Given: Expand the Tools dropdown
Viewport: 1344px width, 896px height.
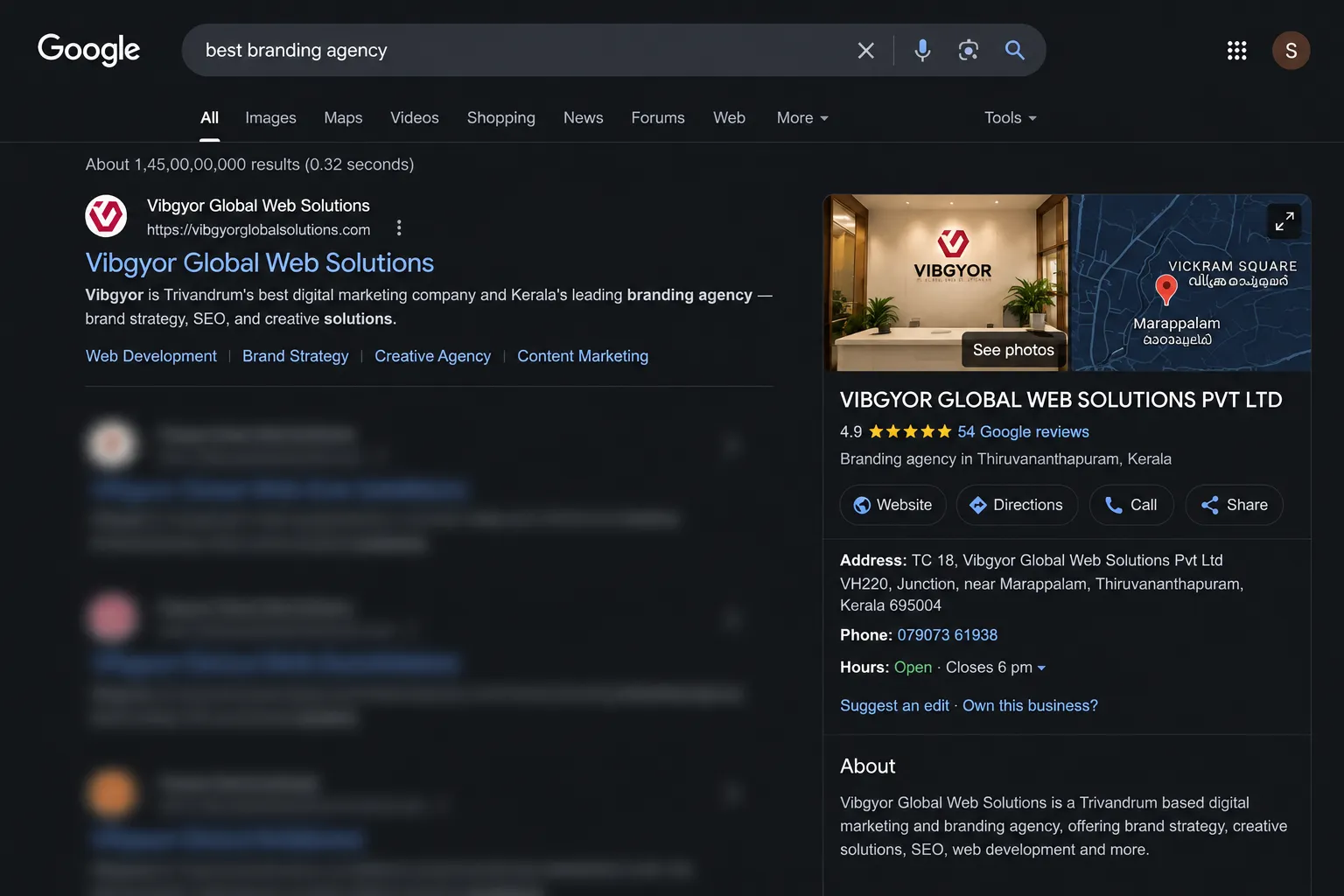Looking at the screenshot, I should 1011,117.
